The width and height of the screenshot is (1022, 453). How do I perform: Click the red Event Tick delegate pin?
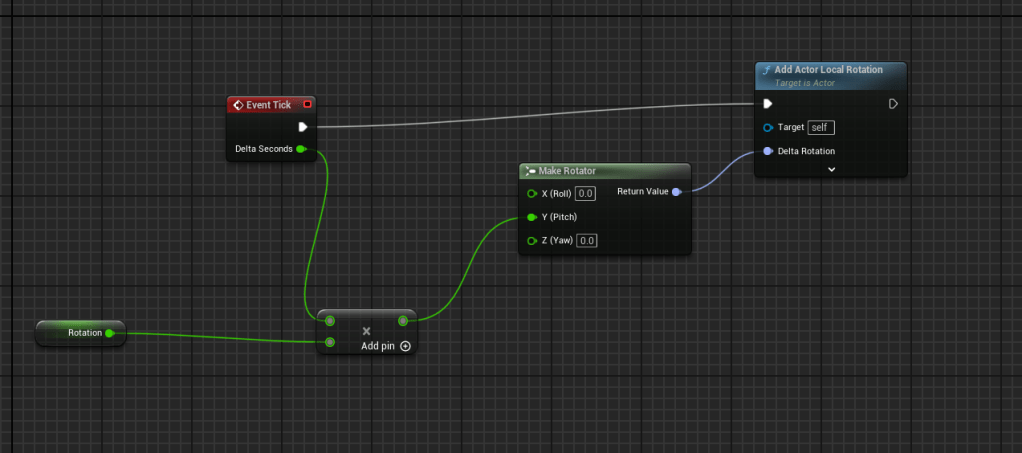click(x=307, y=104)
